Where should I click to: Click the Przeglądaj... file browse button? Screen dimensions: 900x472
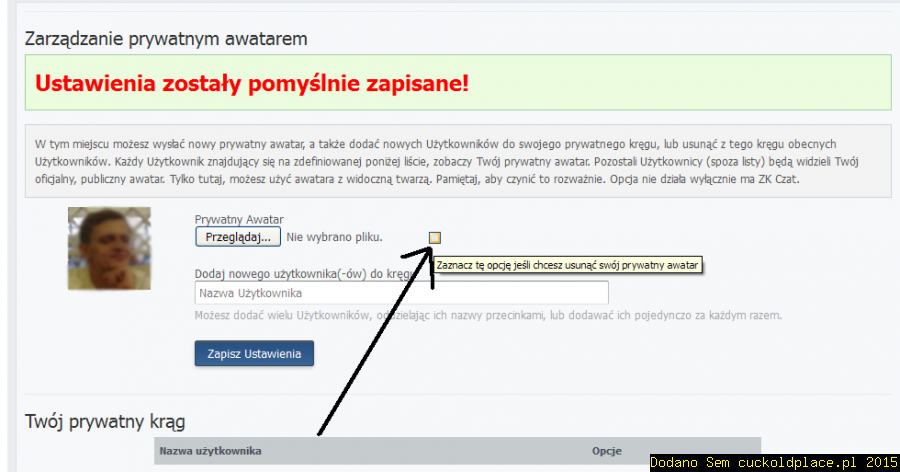[238, 237]
